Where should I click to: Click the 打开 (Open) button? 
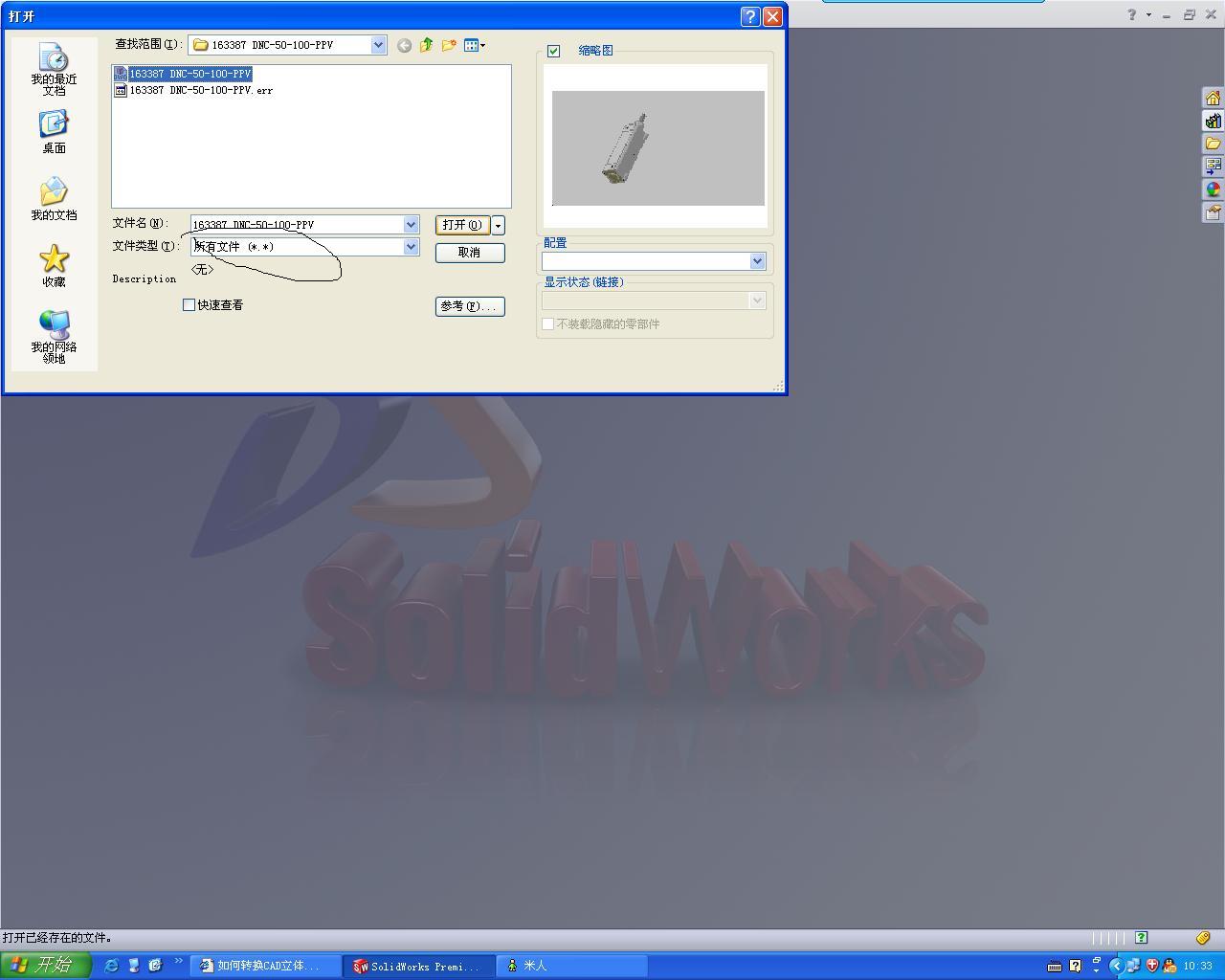tap(462, 225)
